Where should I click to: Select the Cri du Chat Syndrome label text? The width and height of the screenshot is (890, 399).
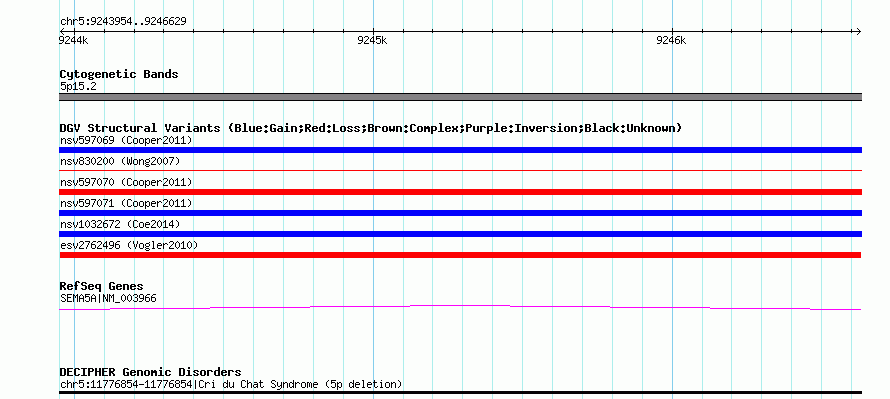(x=231, y=385)
